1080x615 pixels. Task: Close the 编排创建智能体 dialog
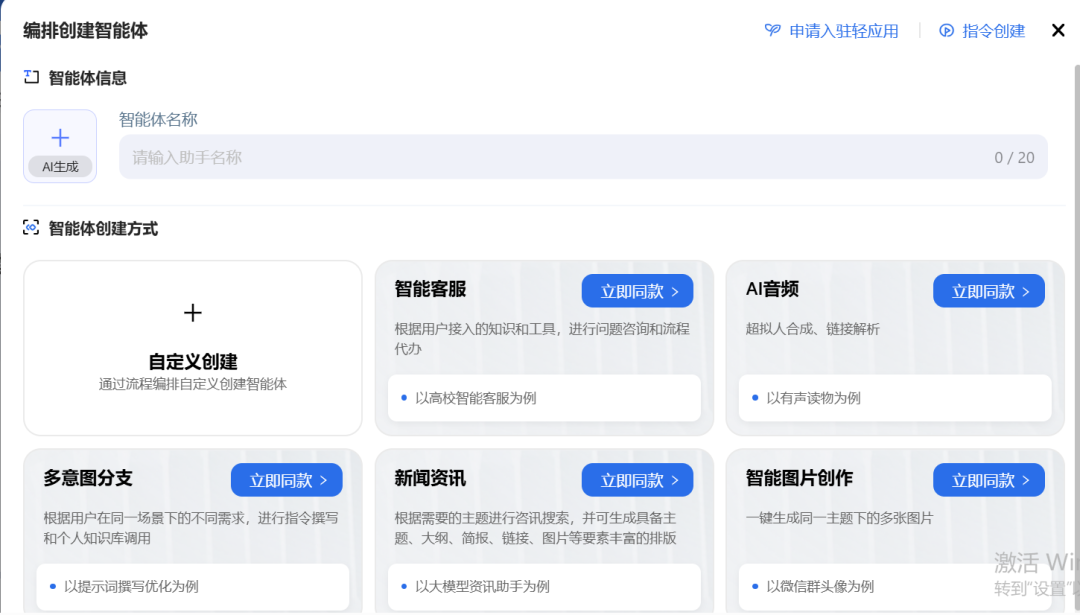click(1058, 30)
